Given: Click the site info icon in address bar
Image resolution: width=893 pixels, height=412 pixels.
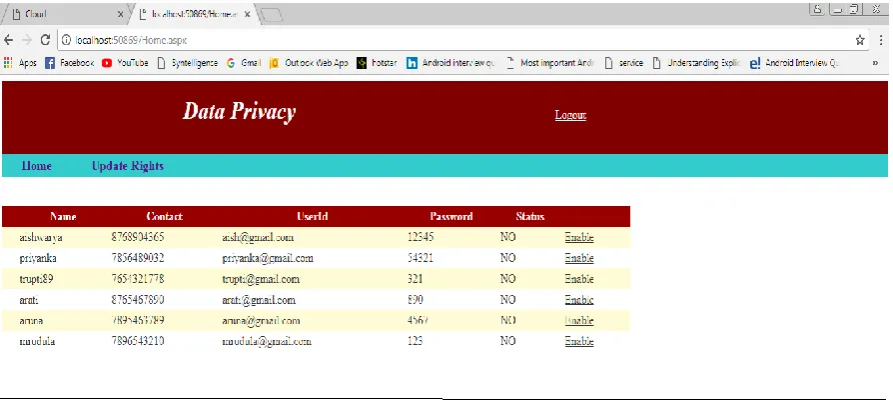Looking at the screenshot, I should 66,40.
